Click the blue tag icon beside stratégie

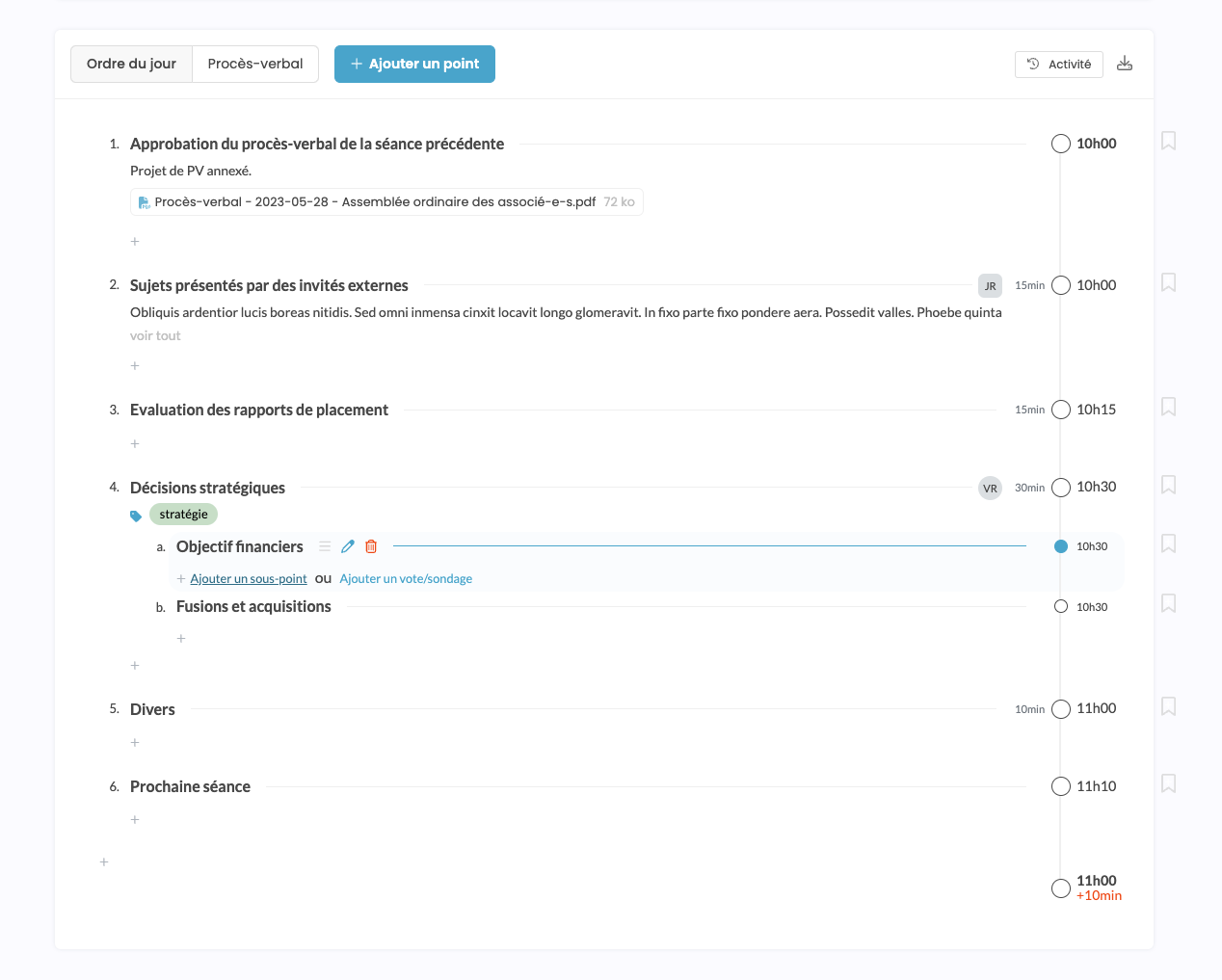click(136, 516)
